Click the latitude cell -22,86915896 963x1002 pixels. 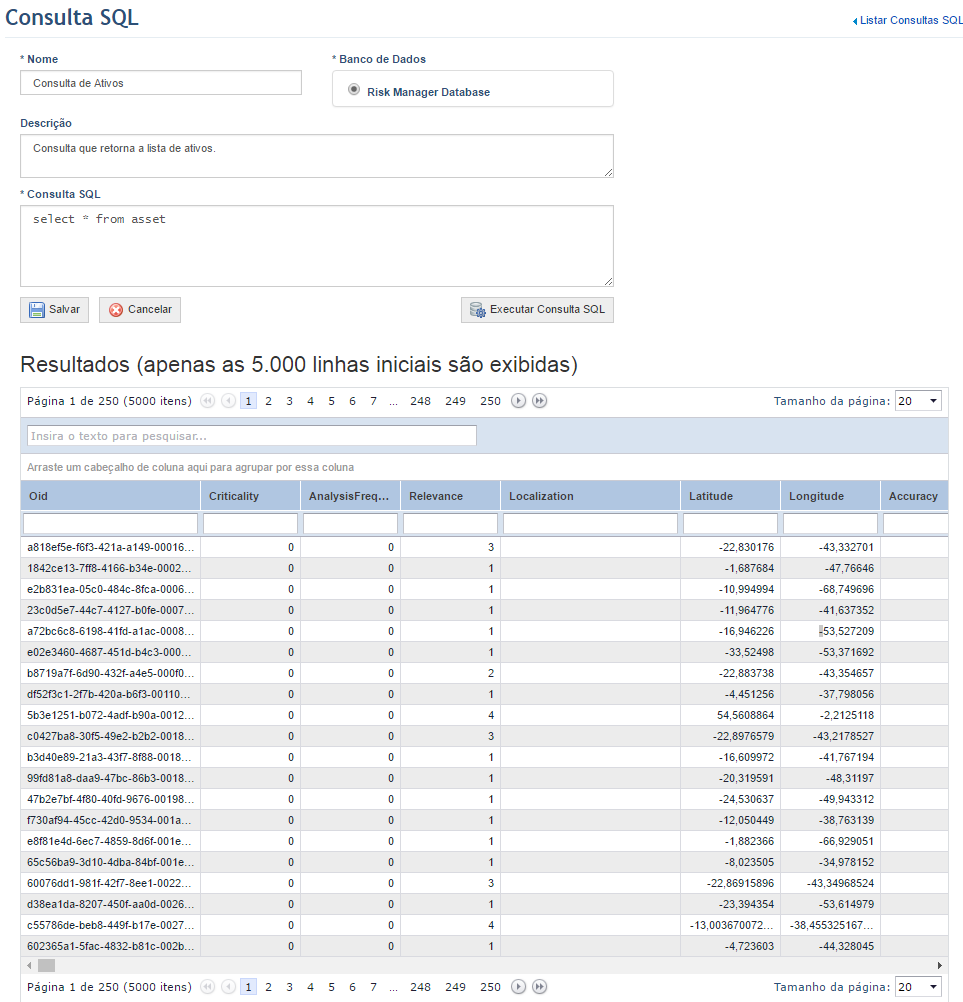tap(730, 883)
